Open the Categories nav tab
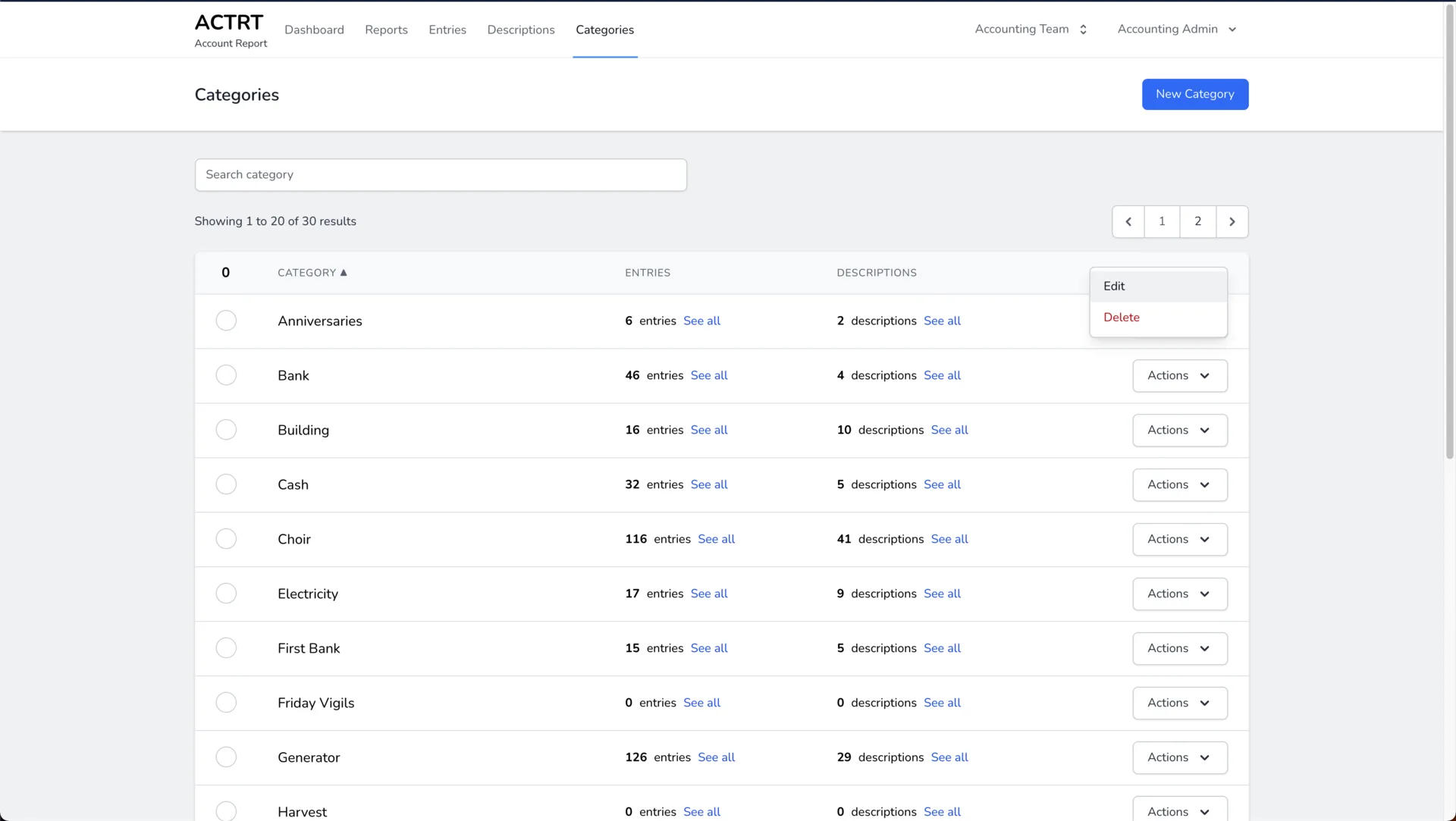Viewport: 1456px width, 821px height. (x=604, y=30)
